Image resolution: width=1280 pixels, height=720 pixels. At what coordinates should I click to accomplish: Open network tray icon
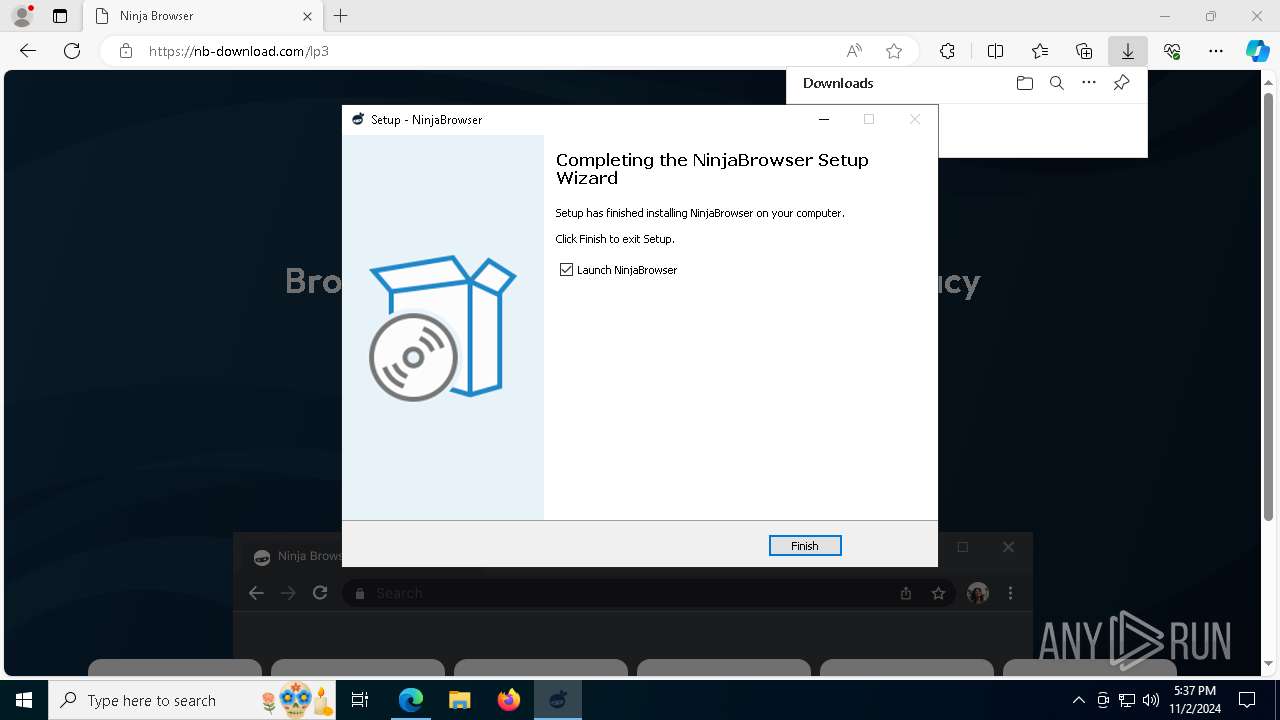1127,700
